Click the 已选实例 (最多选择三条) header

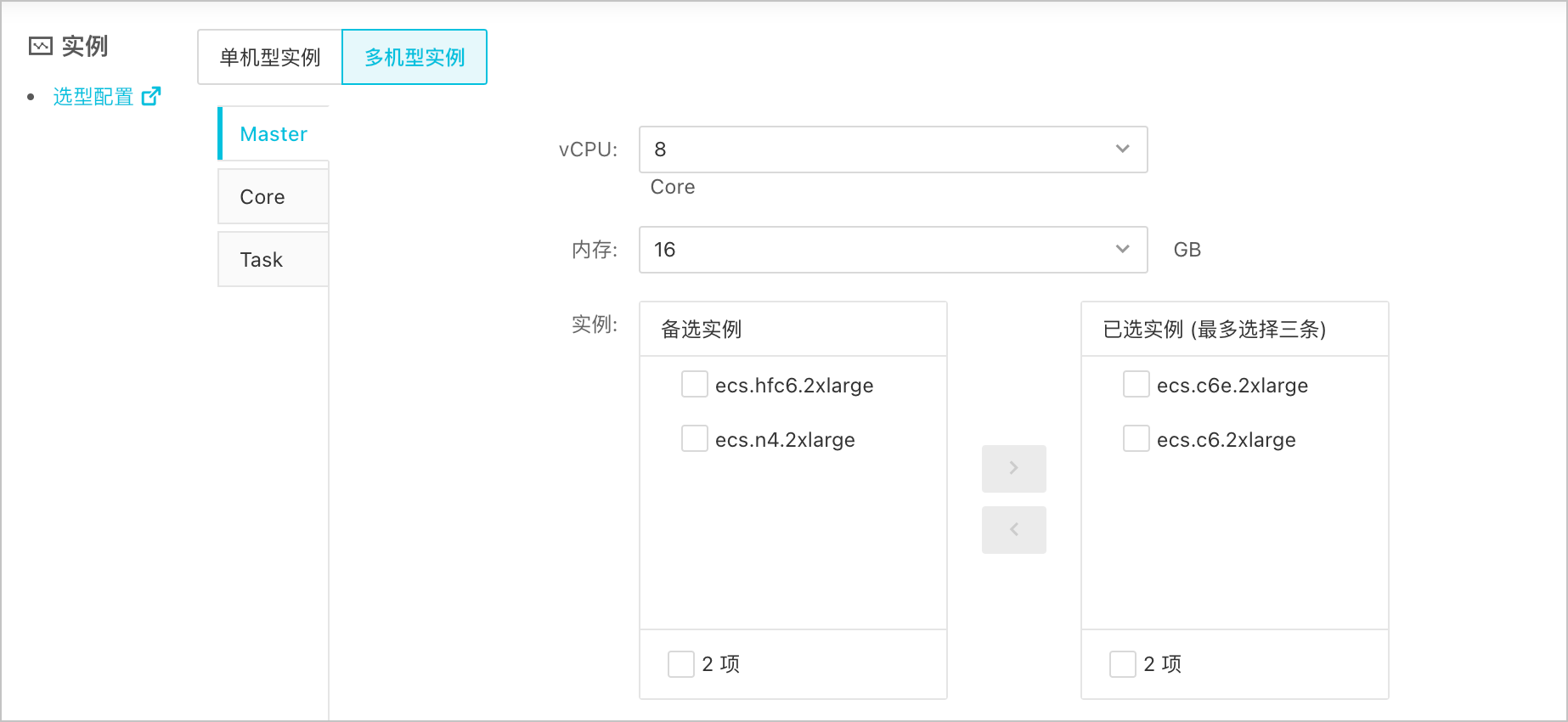pos(1235,330)
